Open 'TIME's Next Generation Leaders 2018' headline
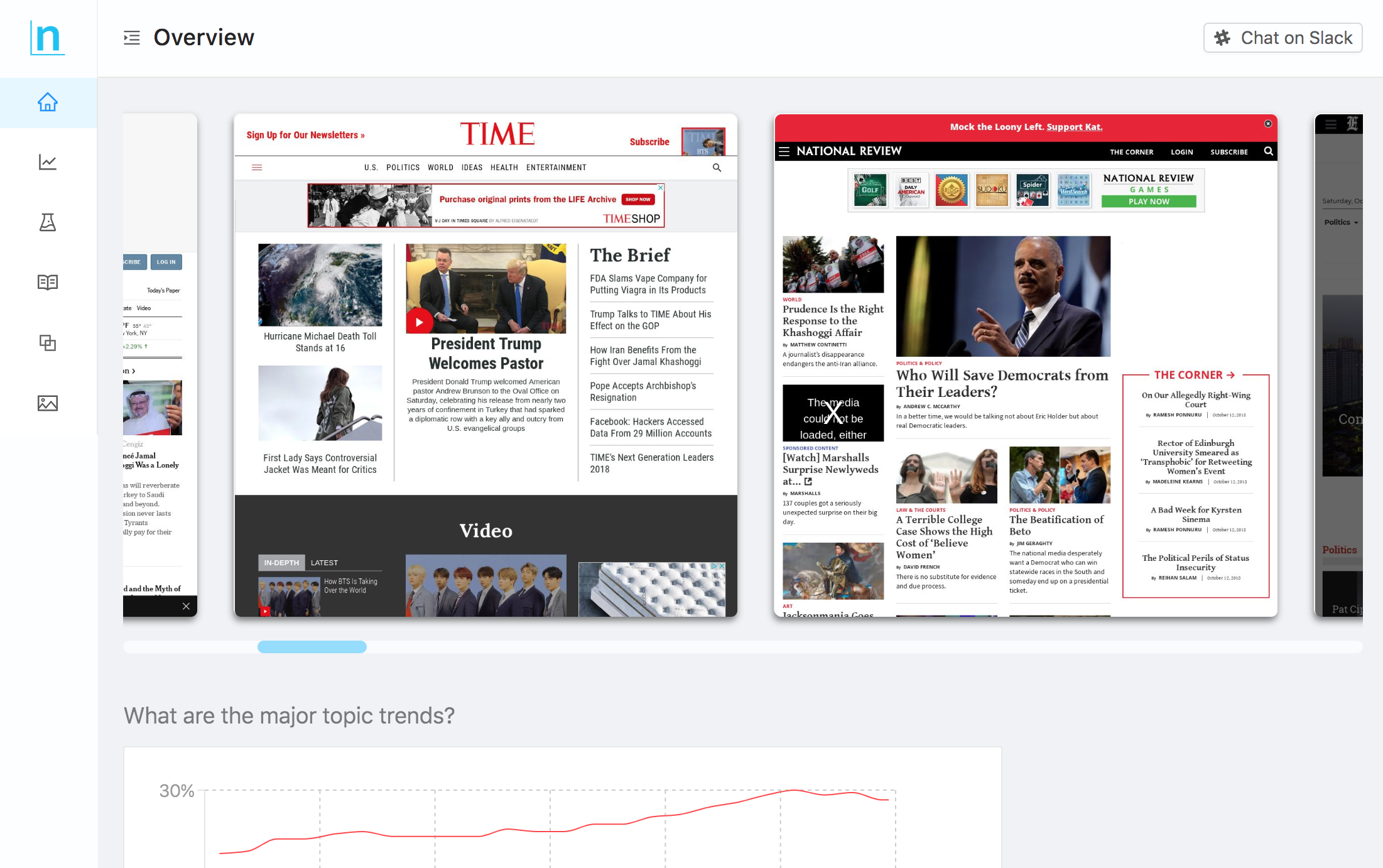 pyautogui.click(x=652, y=463)
